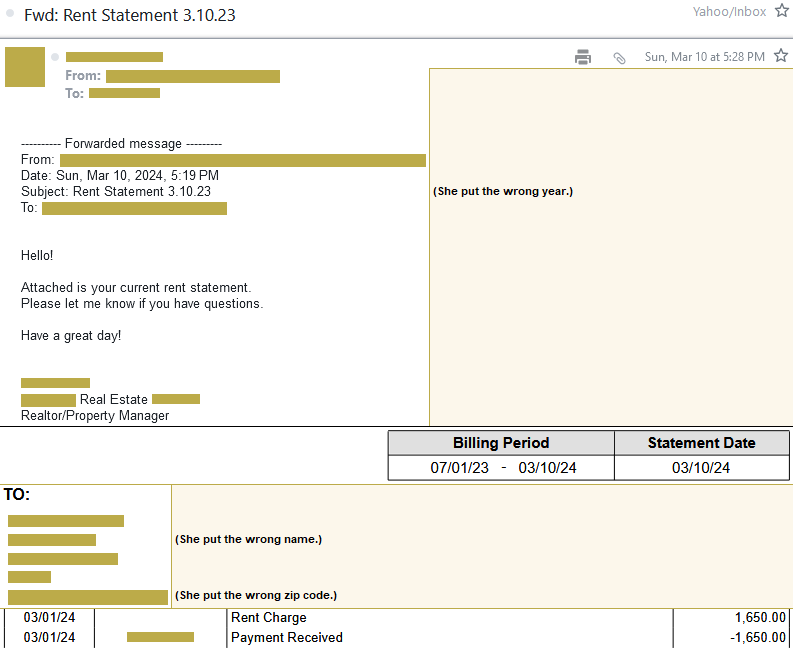793x648 pixels.
Task: Click the "She put the wrong year" note
Action: (502, 191)
